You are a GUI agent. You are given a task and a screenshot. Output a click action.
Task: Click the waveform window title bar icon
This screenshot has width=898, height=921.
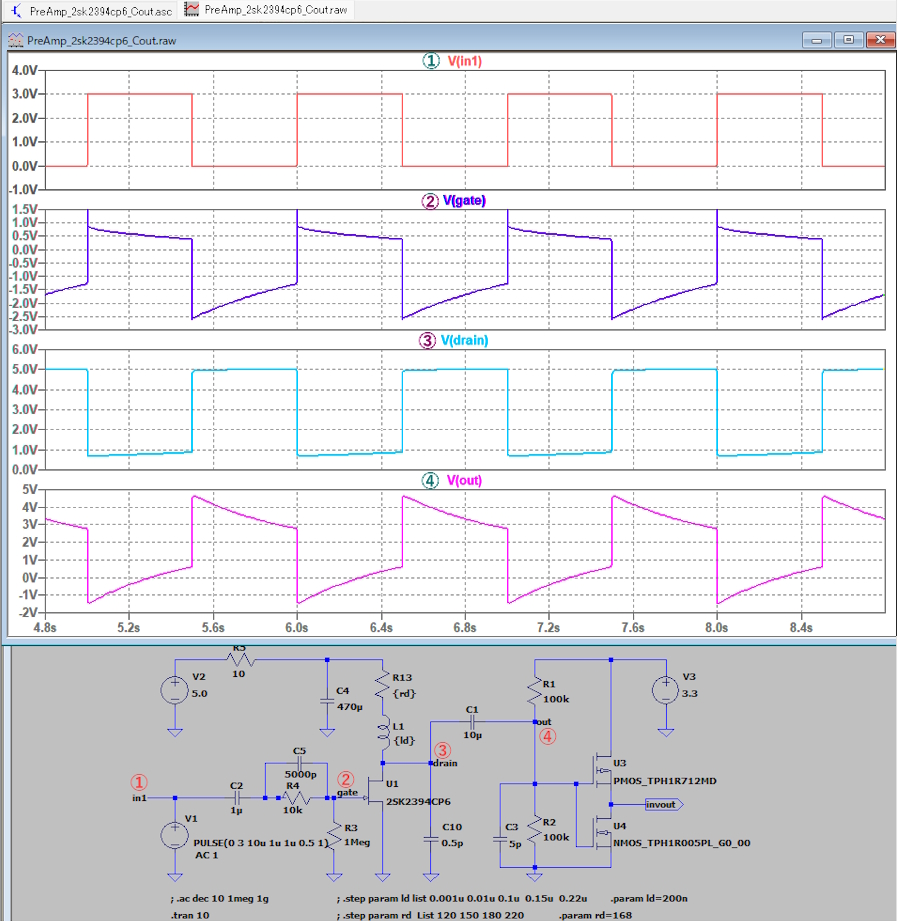15,41
